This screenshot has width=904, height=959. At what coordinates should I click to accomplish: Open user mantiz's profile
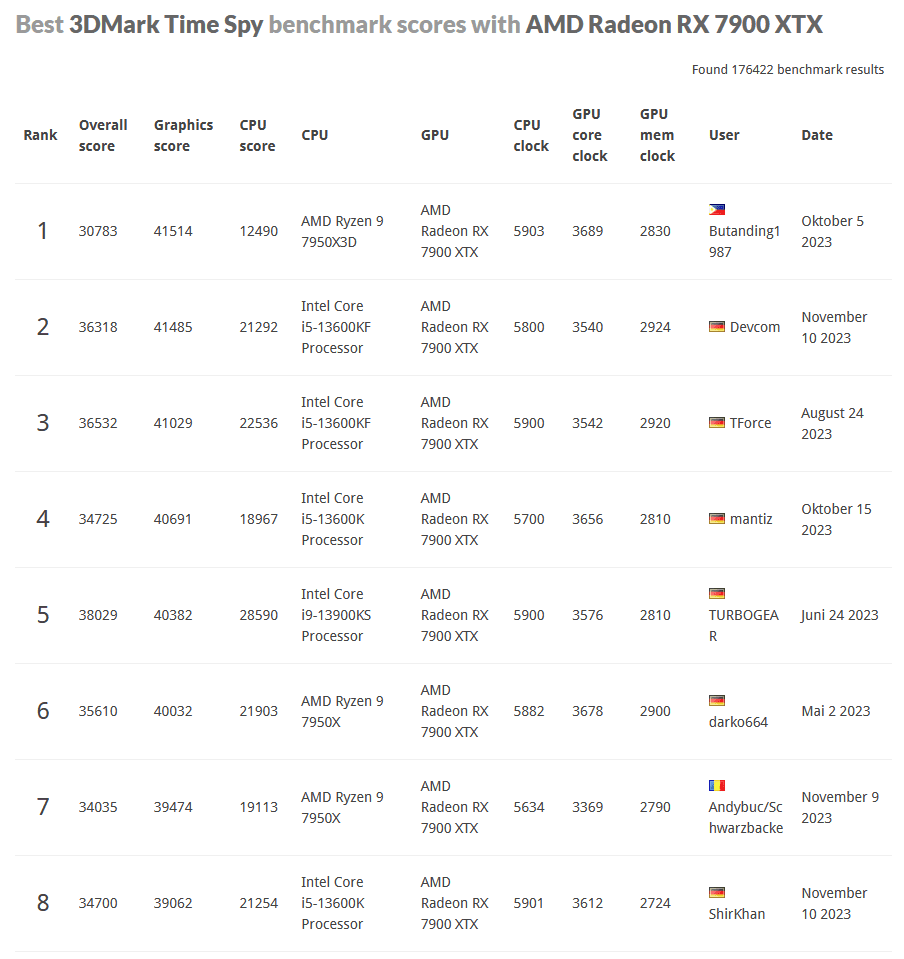(751, 519)
